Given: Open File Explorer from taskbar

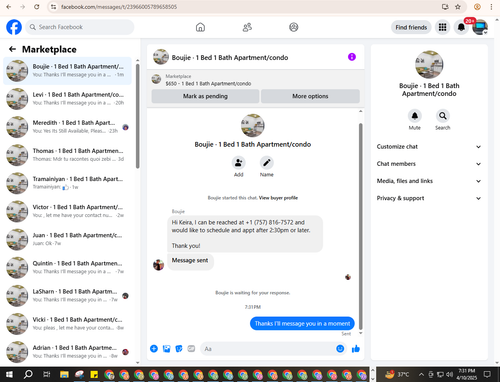Looking at the screenshot, I should pyautogui.click(x=64, y=374).
